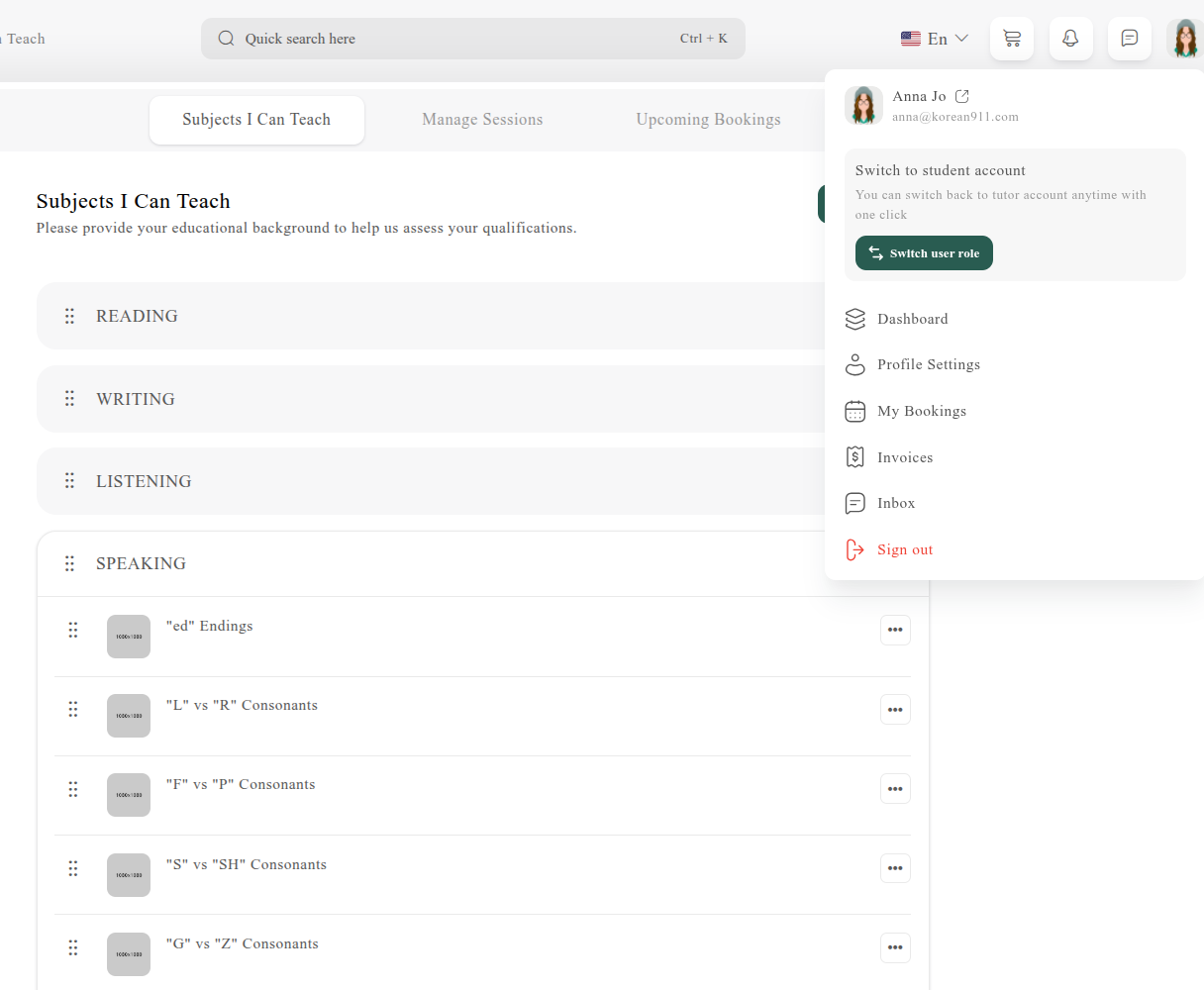This screenshot has width=1204, height=990.
Task: Open options menu for "G" vs "Z" Consonants
Action: click(895, 947)
